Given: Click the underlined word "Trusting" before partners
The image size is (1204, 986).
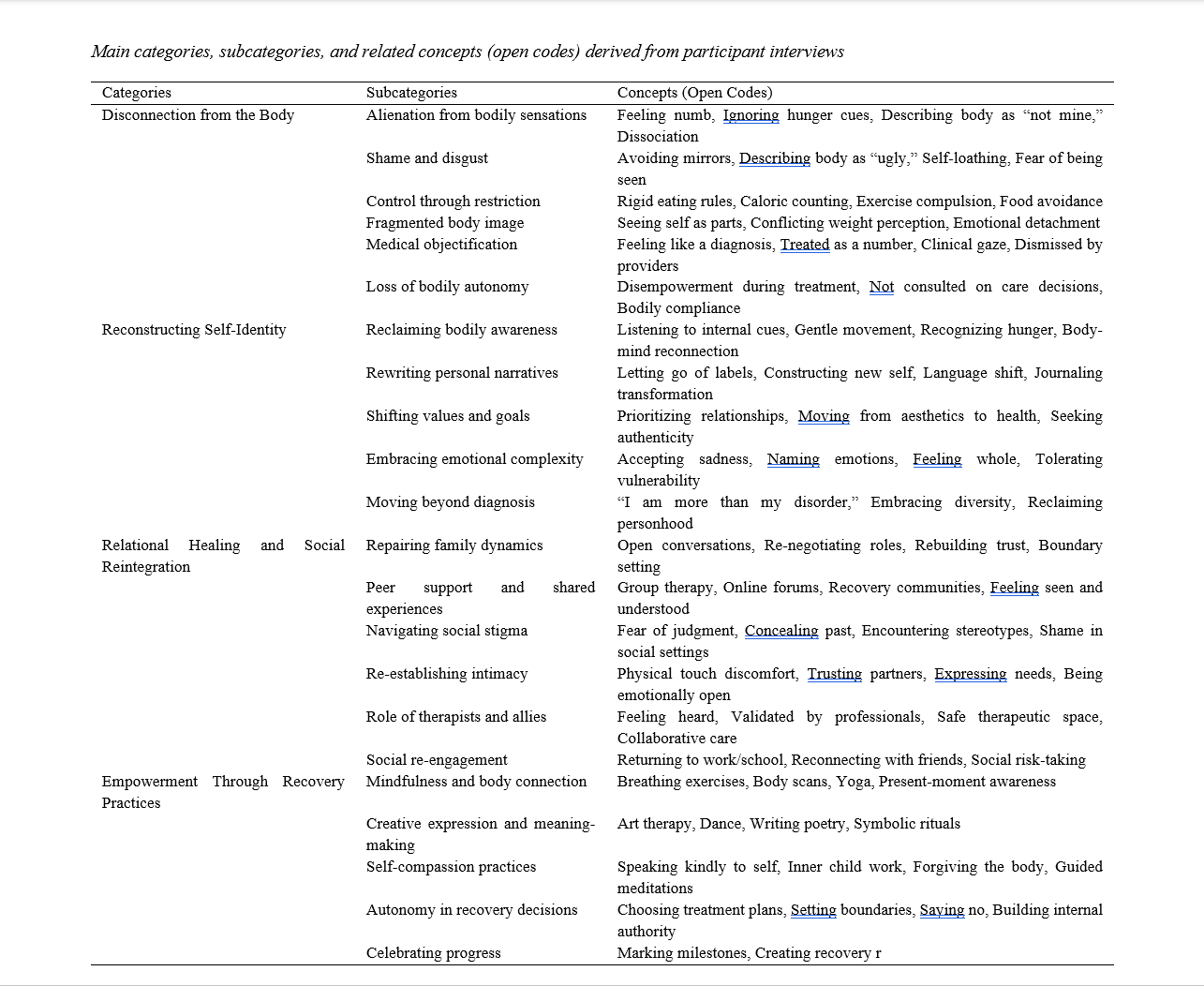Looking at the screenshot, I should pos(834,674).
